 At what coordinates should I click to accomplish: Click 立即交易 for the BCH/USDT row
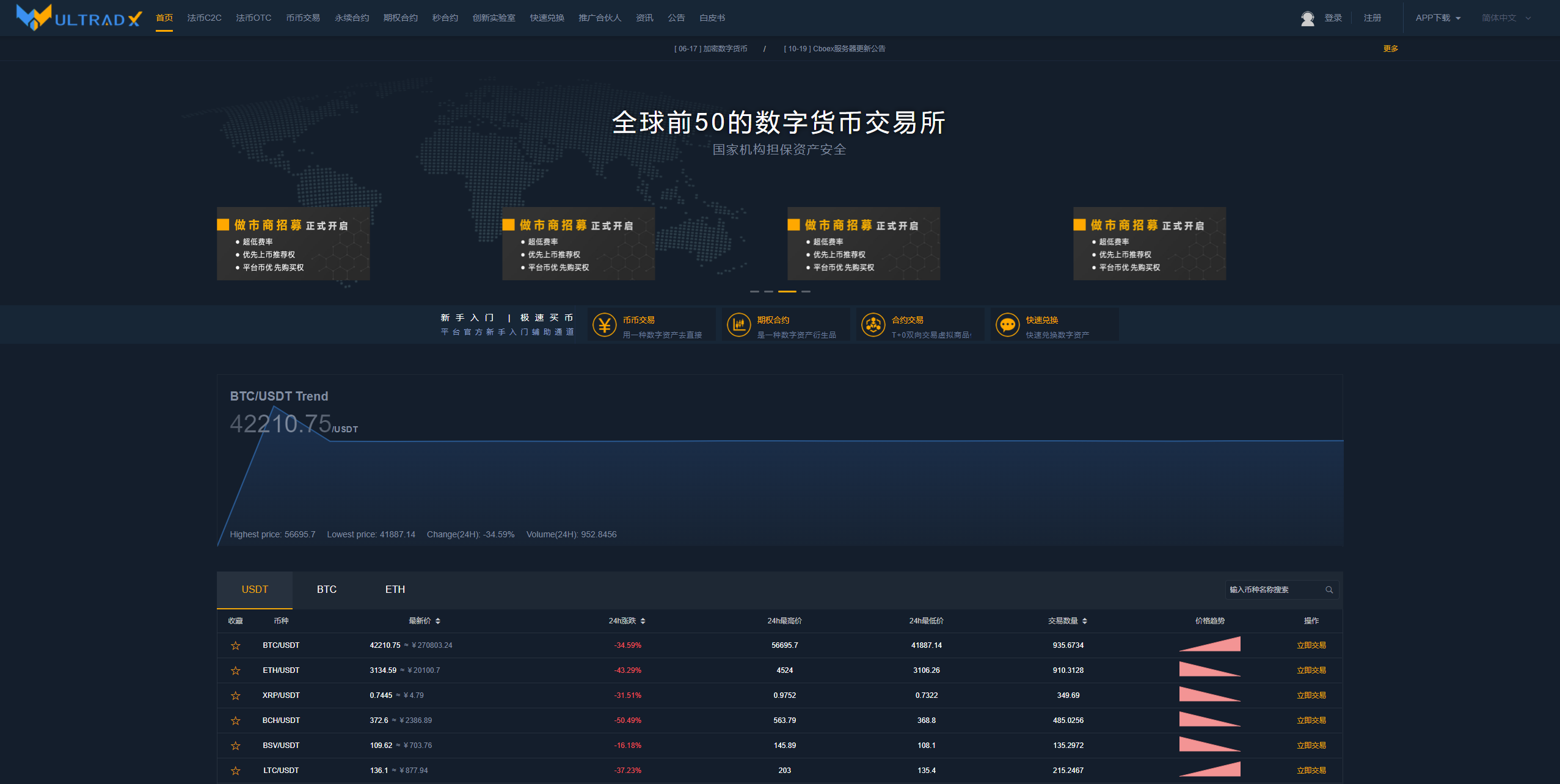[x=1311, y=720]
